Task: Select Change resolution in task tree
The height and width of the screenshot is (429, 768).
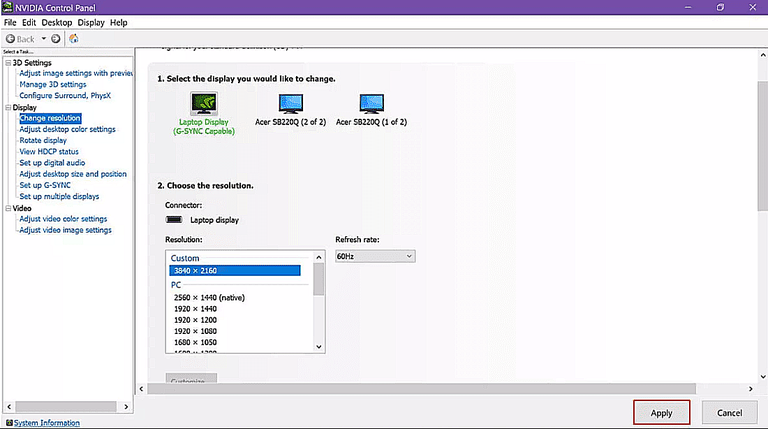Action: 50,118
